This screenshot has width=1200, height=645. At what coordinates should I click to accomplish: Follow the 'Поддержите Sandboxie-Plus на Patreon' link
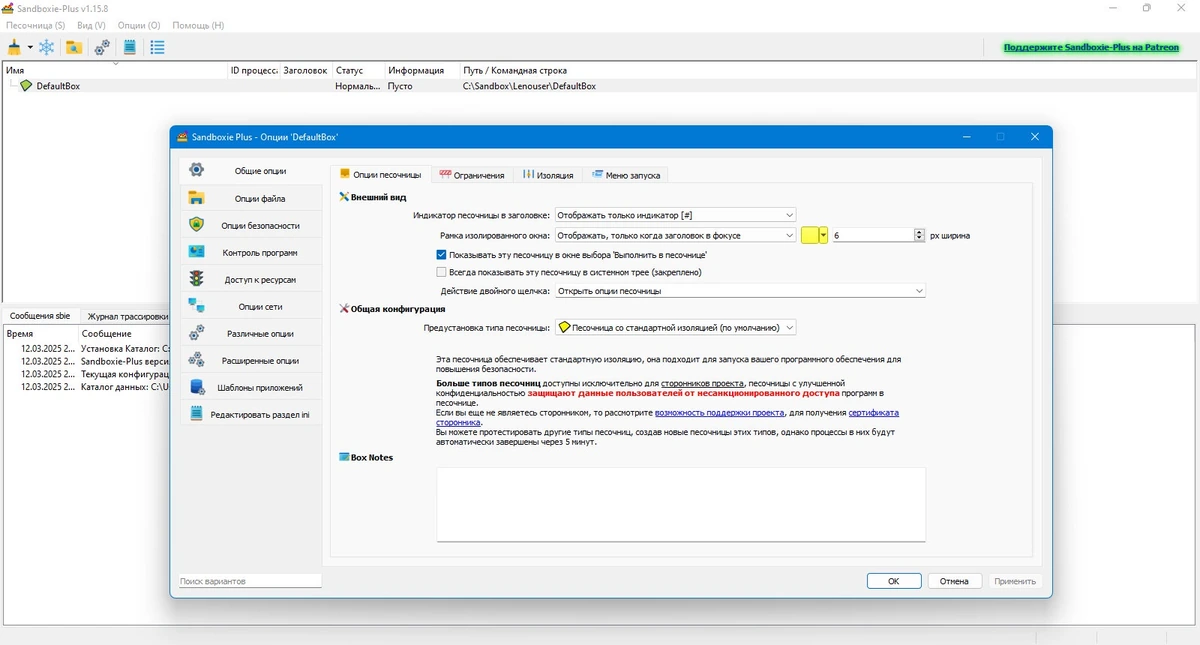click(1091, 47)
